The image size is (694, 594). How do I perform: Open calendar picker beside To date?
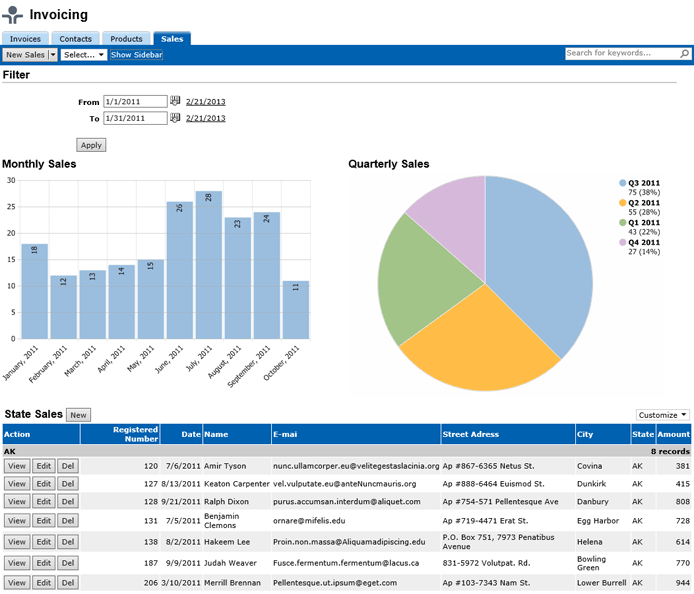(x=175, y=118)
